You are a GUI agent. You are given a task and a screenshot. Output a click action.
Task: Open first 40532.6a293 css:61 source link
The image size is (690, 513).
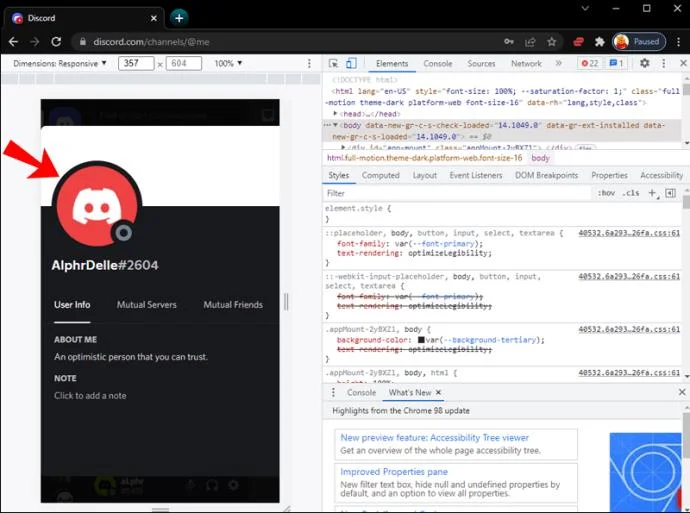[x=629, y=233]
